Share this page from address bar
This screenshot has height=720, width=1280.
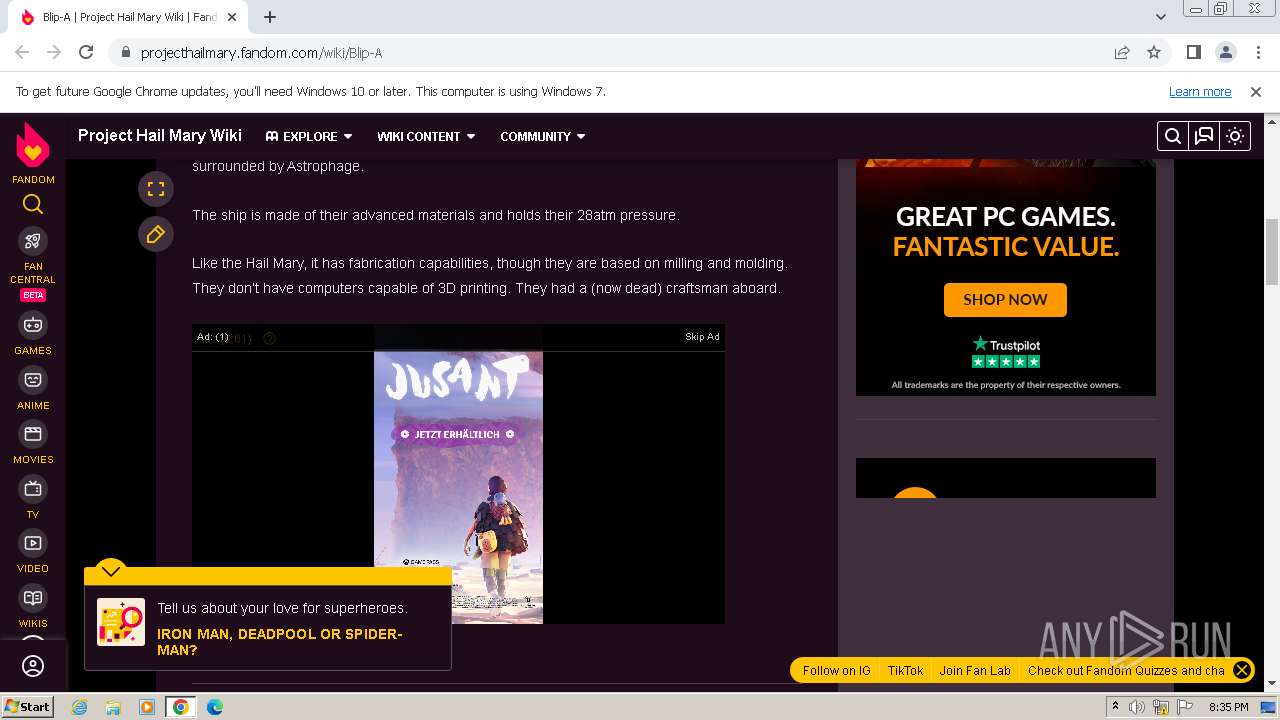(x=1122, y=52)
